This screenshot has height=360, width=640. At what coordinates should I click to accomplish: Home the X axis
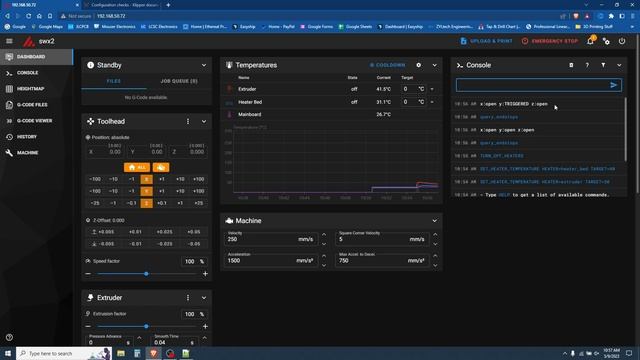[x=147, y=179]
